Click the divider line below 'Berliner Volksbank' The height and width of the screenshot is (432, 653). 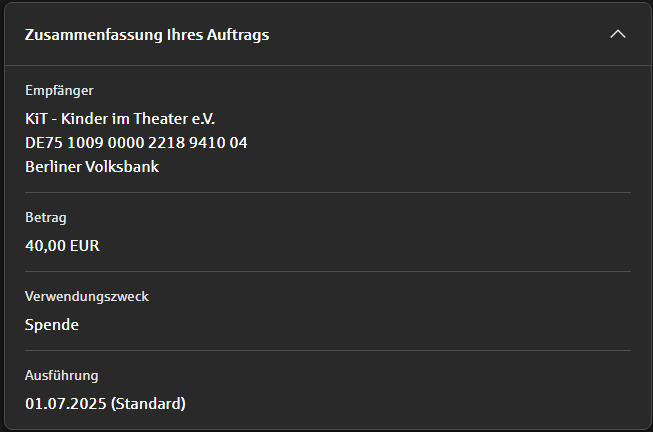(327, 192)
